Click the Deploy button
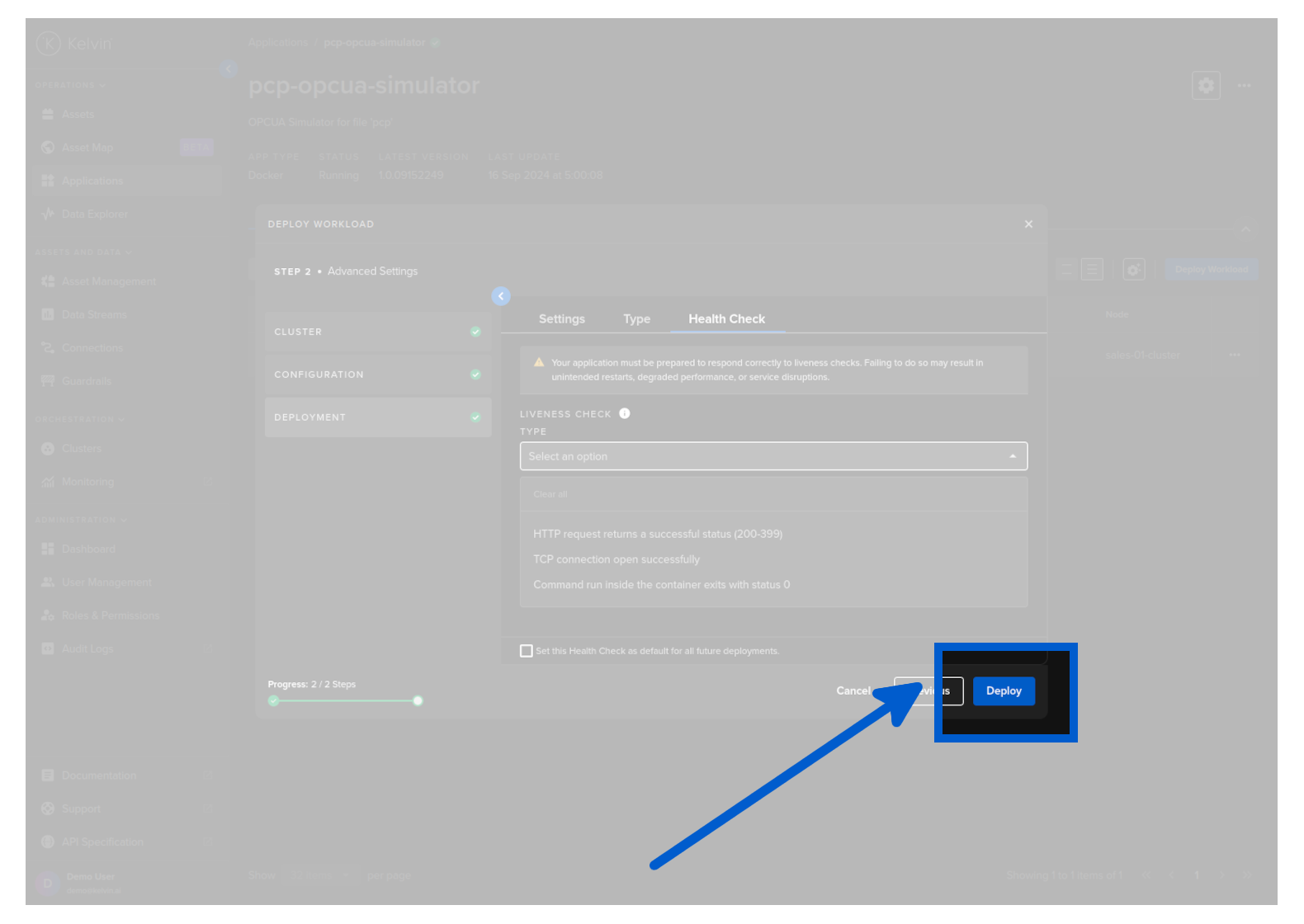The width and height of the screenshot is (1304, 924). (1003, 691)
